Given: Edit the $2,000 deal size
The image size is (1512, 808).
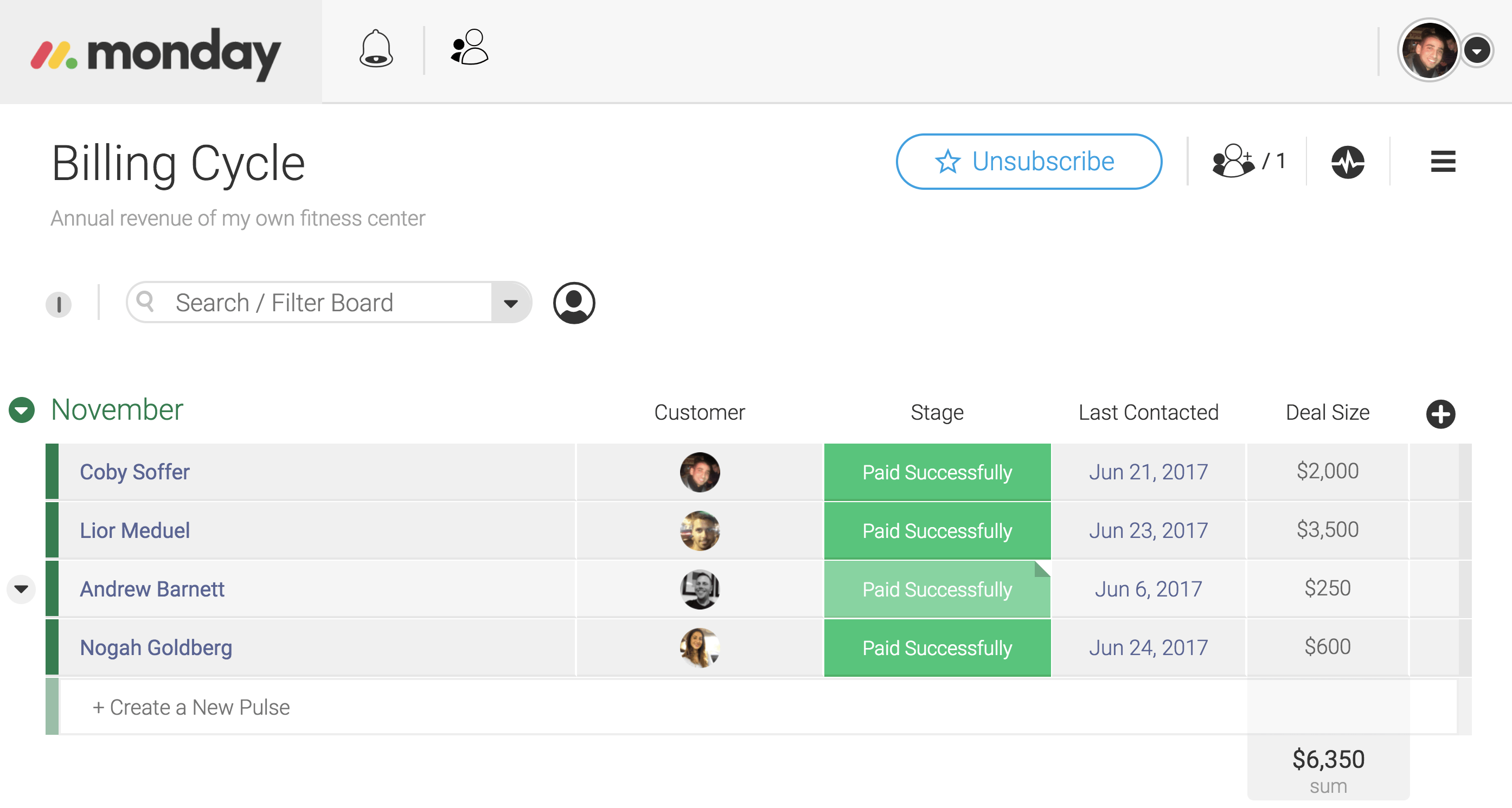Looking at the screenshot, I should [1327, 471].
